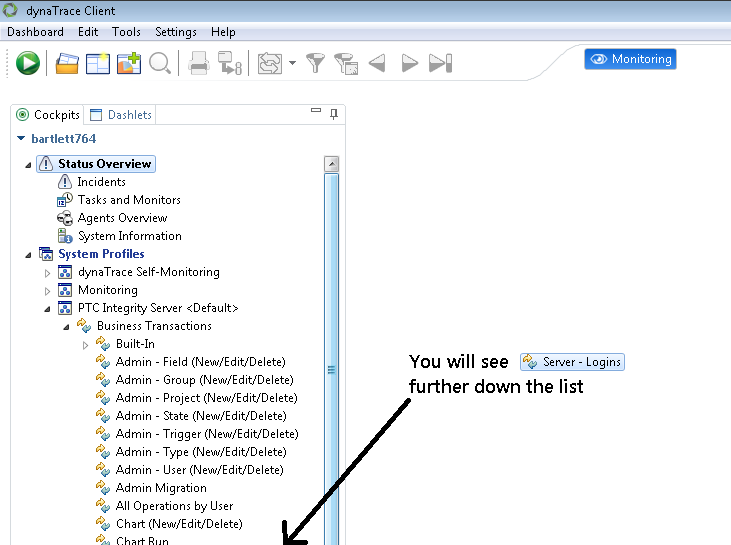Expand the Built-In node
The height and width of the screenshot is (545, 731).
coord(85,345)
